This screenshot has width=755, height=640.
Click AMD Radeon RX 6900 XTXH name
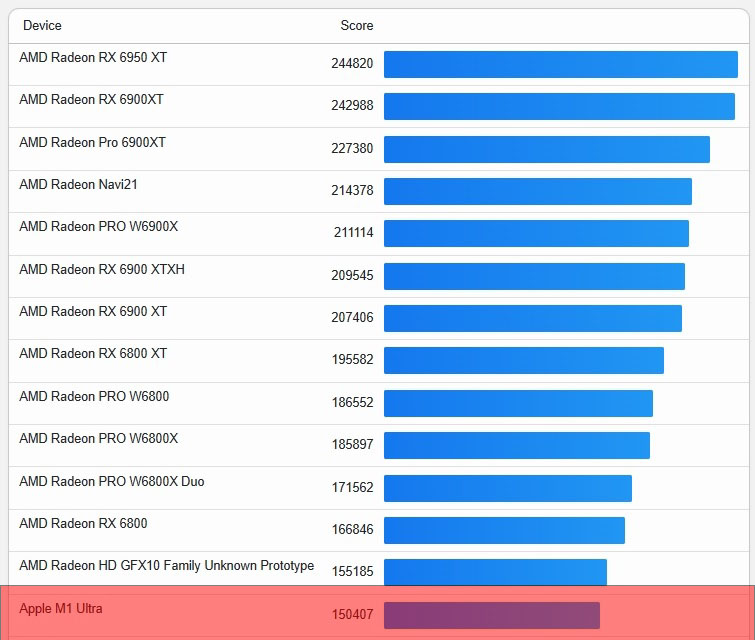tap(102, 269)
